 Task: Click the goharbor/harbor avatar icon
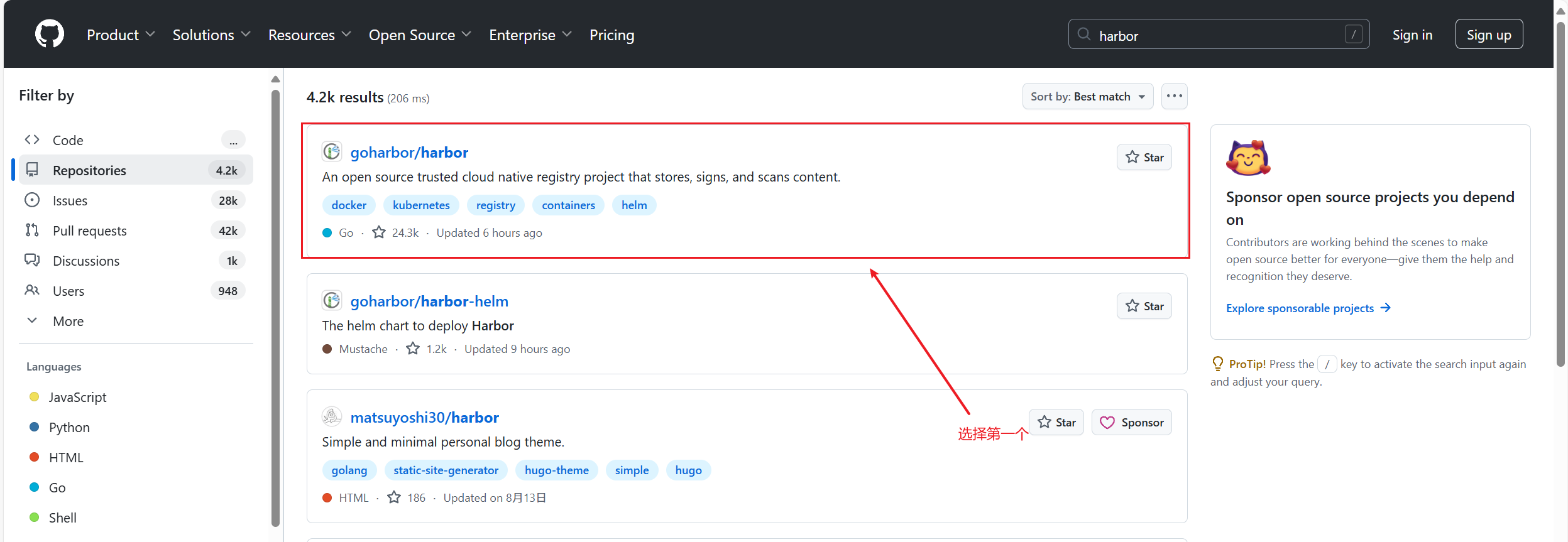(x=332, y=151)
